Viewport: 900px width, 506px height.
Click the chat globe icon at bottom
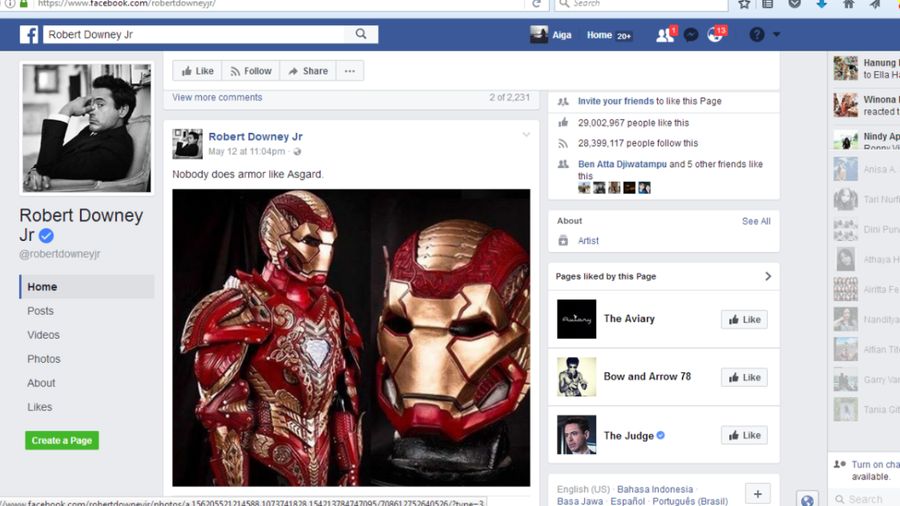coord(807,500)
